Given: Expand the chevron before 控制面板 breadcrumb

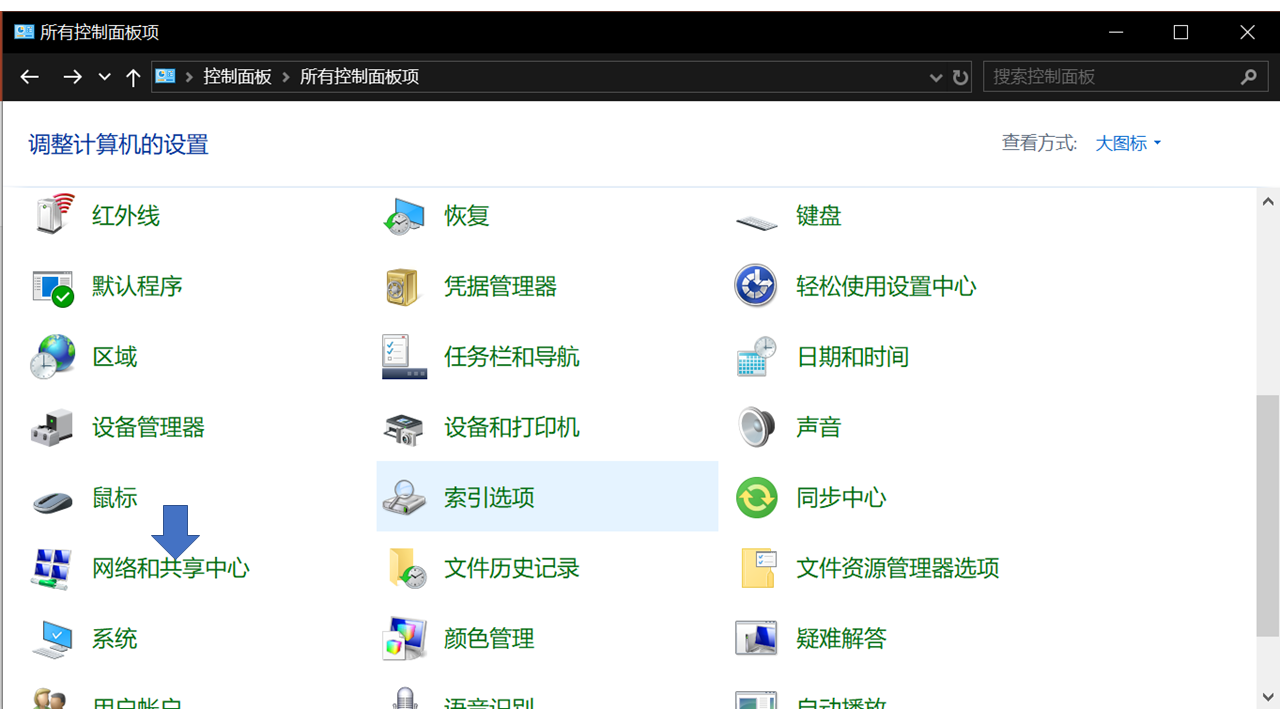Looking at the screenshot, I should point(189,77).
